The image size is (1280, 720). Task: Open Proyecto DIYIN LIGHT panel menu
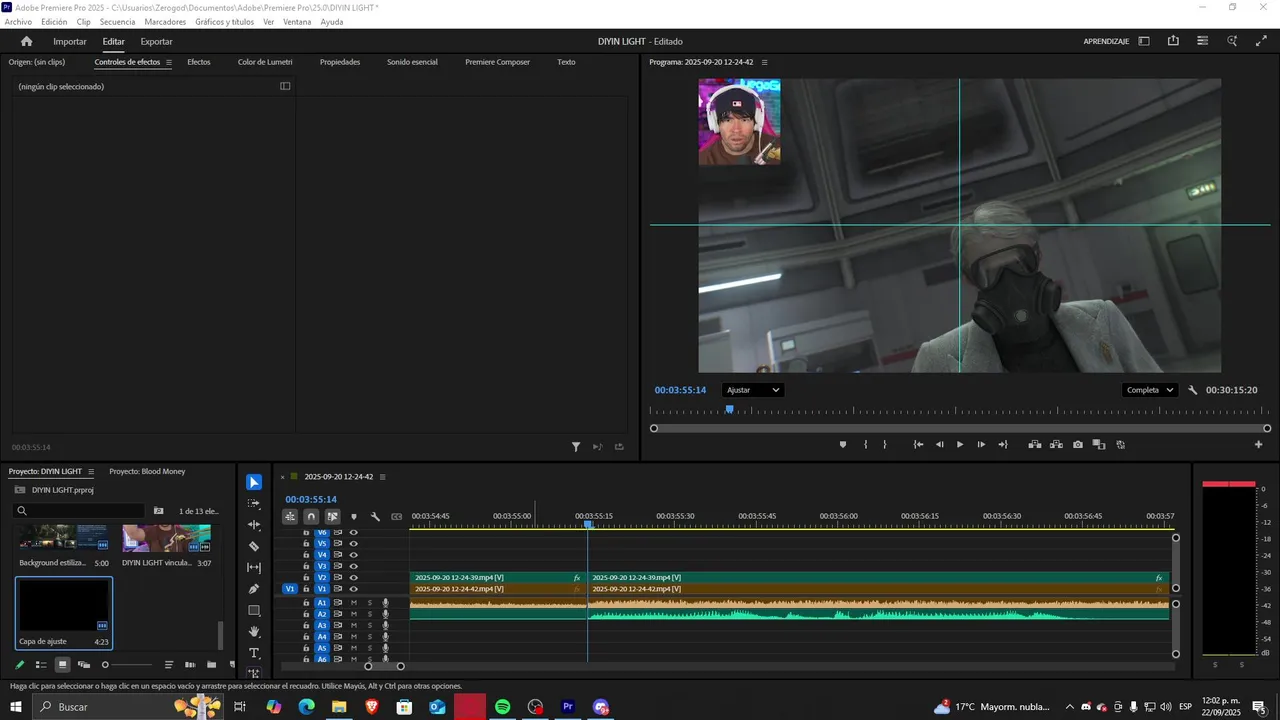pos(91,472)
